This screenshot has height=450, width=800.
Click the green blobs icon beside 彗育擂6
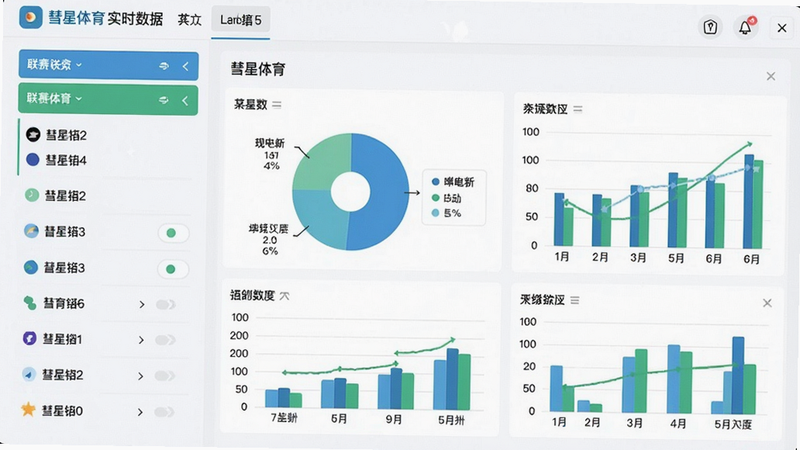[x=30, y=303]
